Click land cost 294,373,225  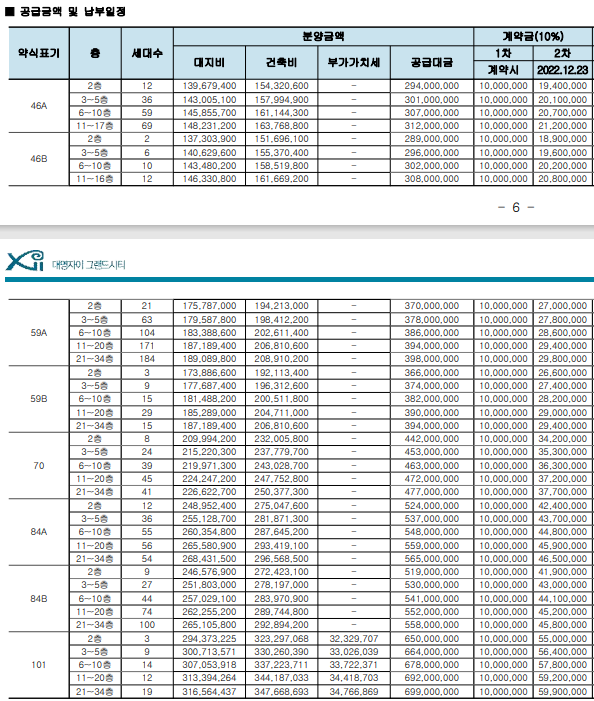coord(209,639)
